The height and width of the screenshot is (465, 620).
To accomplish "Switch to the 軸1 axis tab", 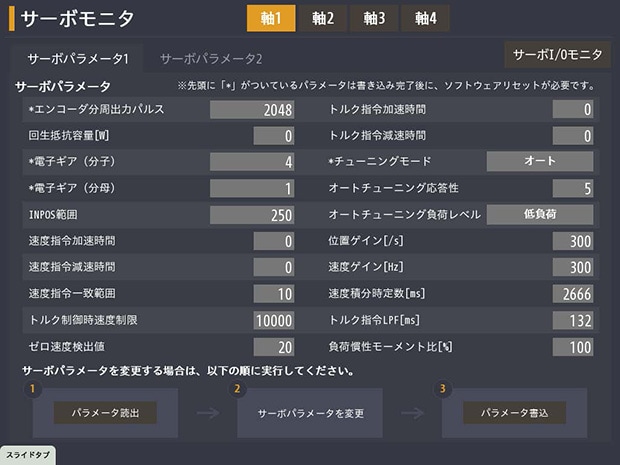I will coord(271,18).
